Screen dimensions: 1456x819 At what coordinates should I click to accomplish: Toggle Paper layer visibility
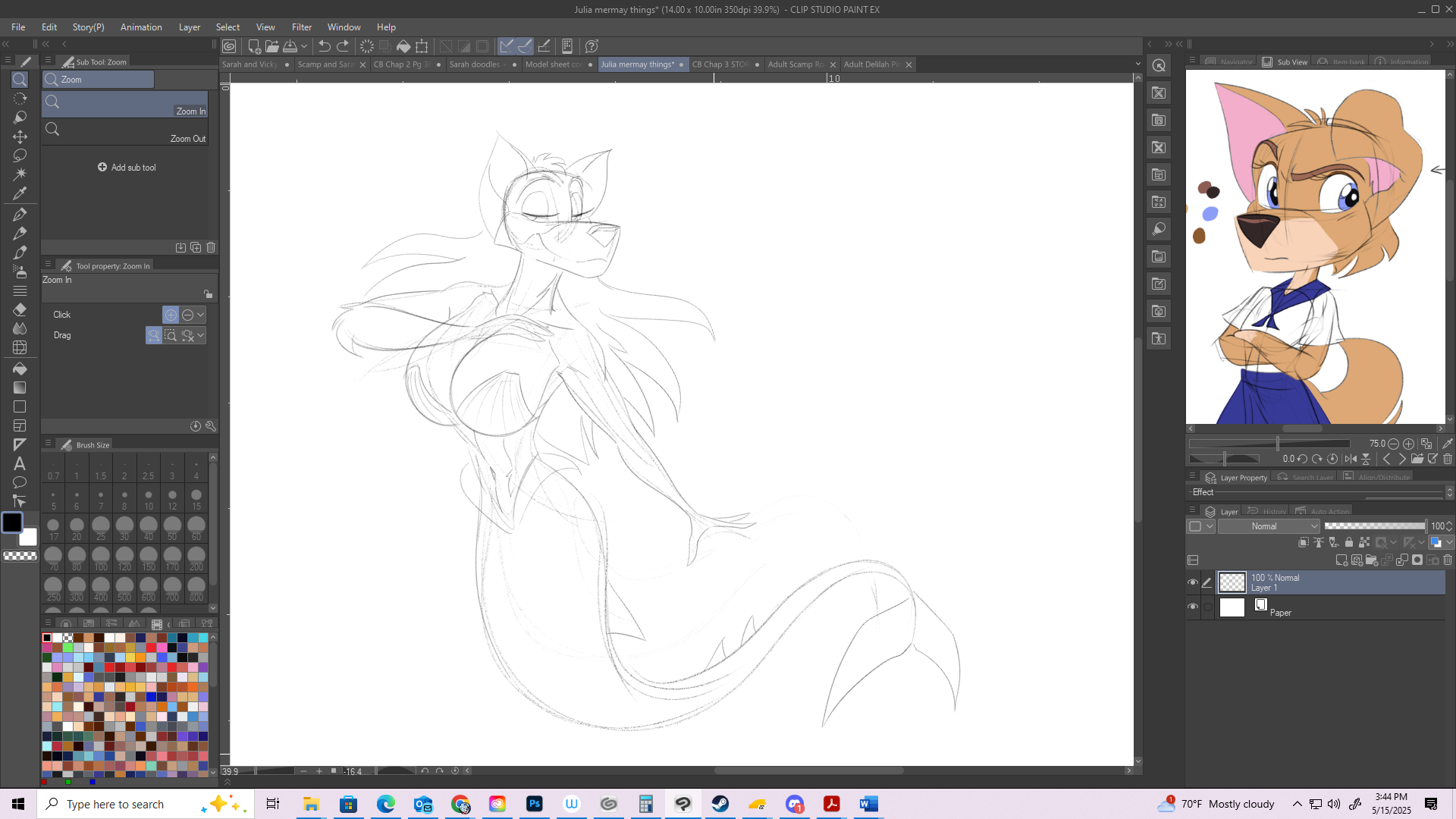coord(1193,607)
